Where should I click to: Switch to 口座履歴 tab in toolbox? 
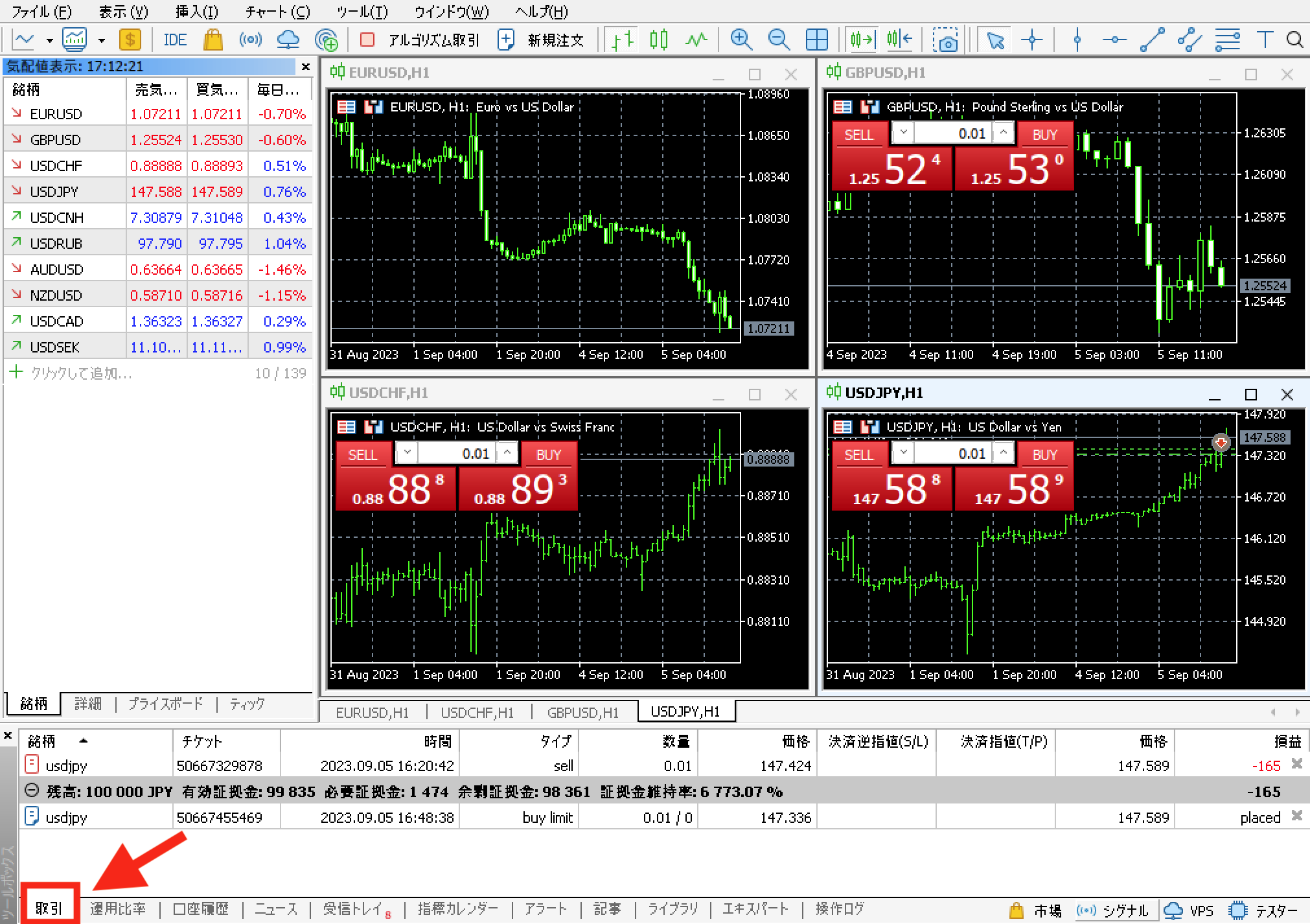tap(201, 908)
